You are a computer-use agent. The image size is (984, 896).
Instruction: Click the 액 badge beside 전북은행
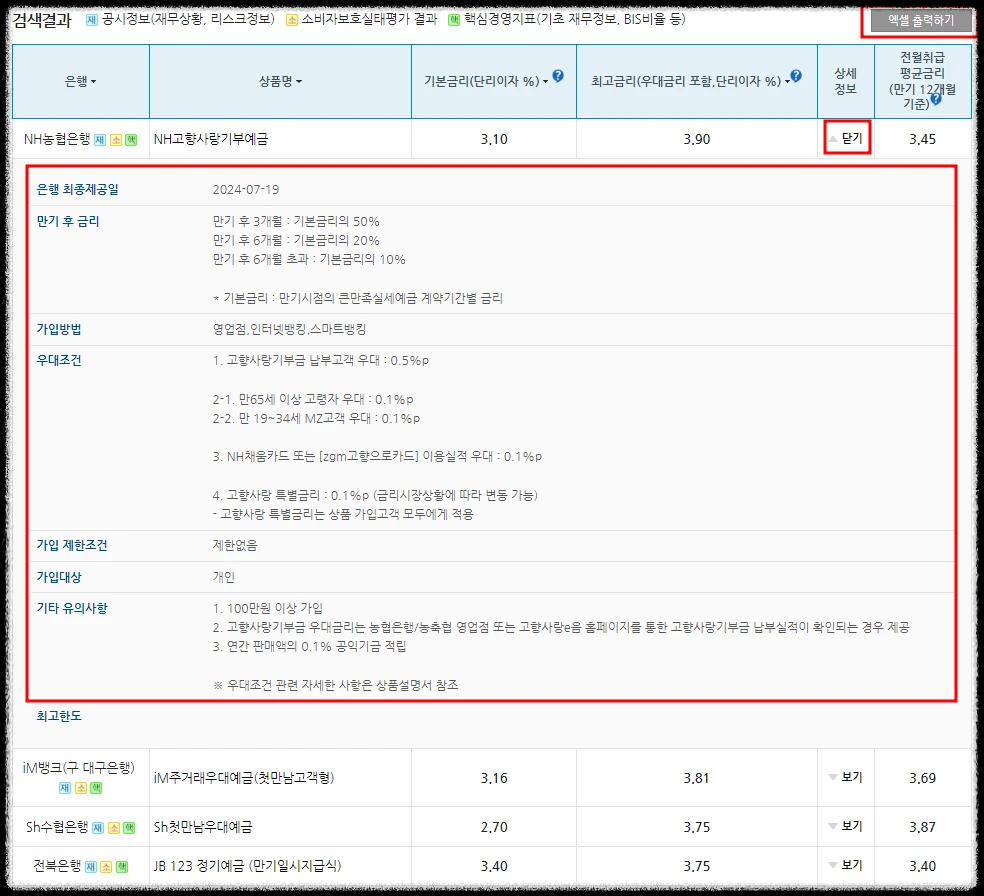pyautogui.click(x=120, y=868)
